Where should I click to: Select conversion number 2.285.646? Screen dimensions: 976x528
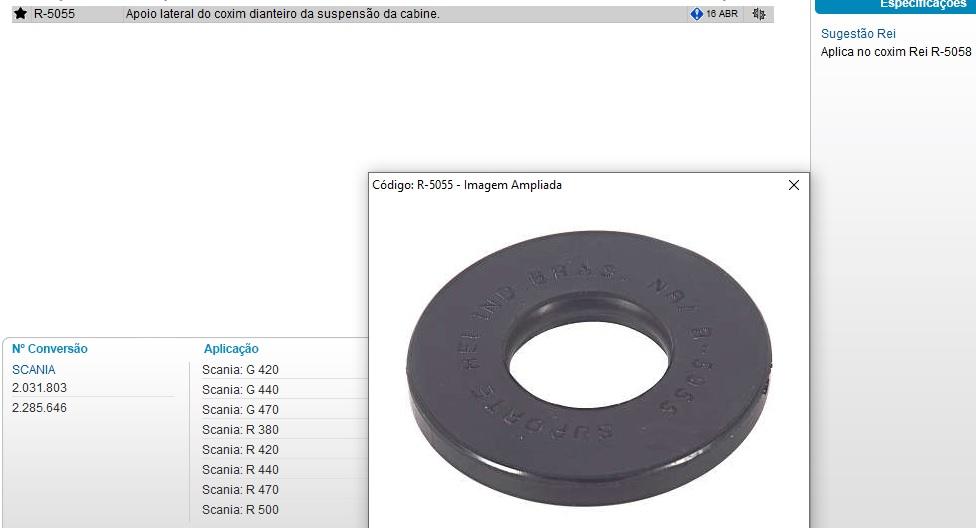click(x=40, y=408)
